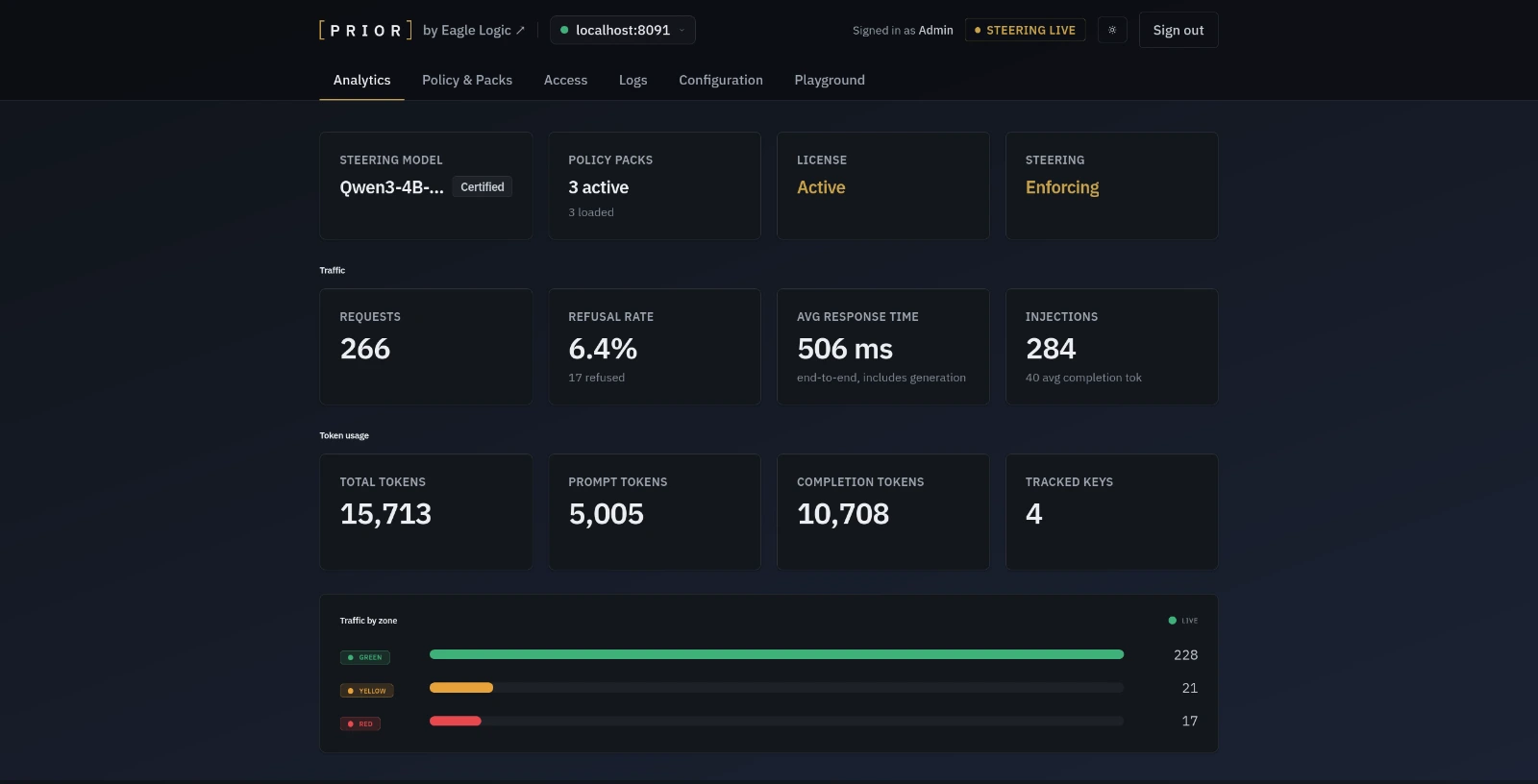Click the yellow zone count 21
Image resolution: width=1538 pixels, height=784 pixels.
(1189, 688)
